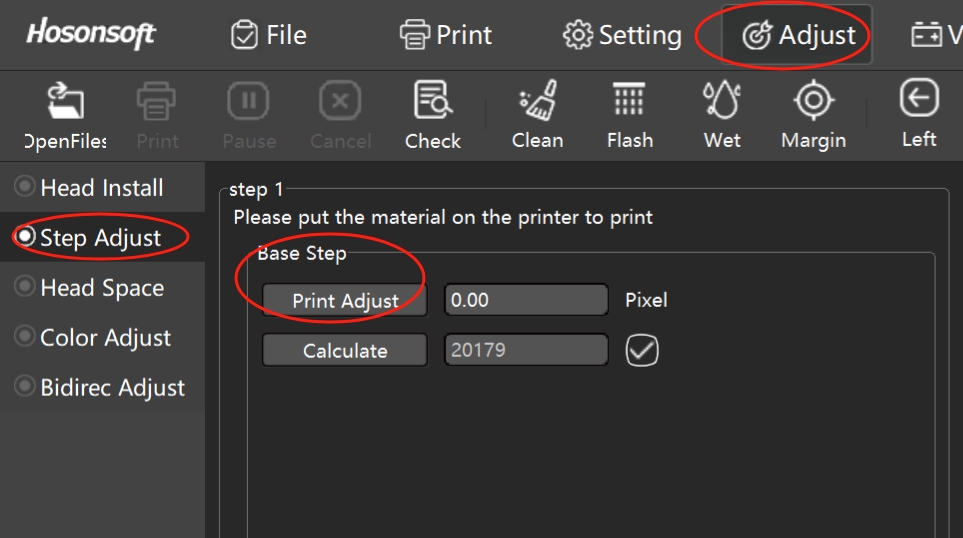Click the Pixel value field showing 0.00
963x538 pixels.
point(526,300)
